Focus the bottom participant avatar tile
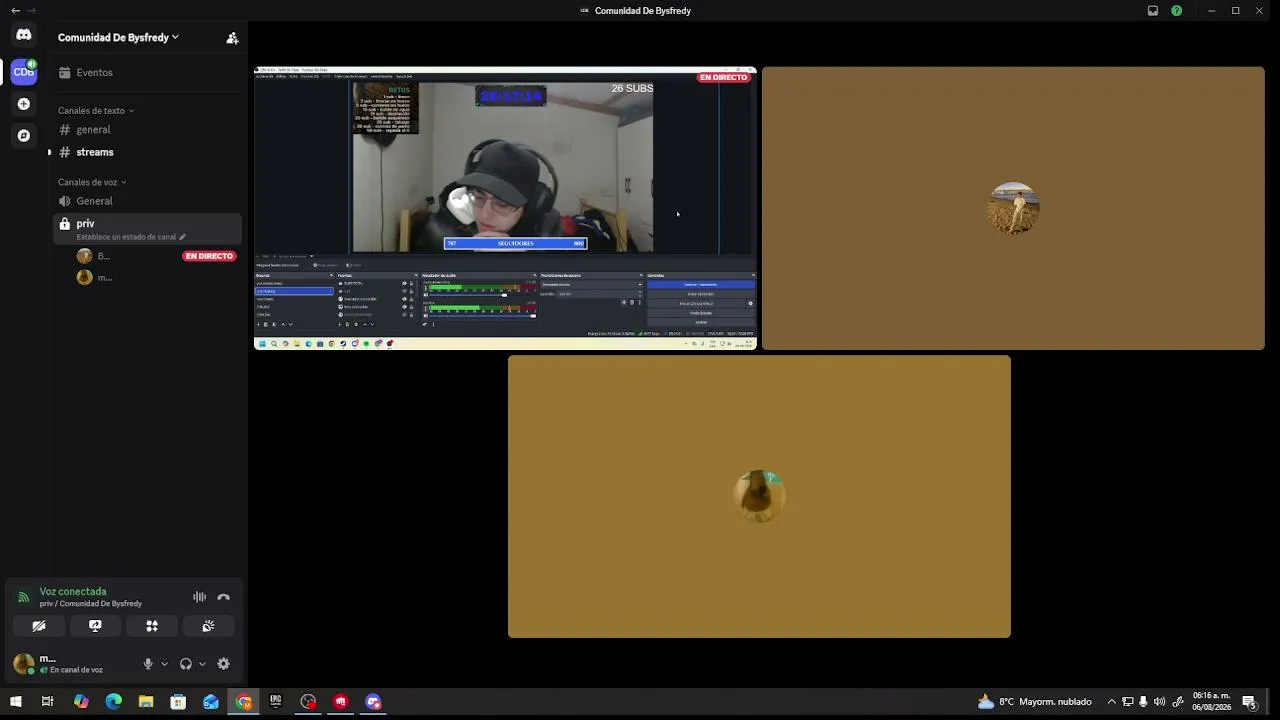This screenshot has width=1280, height=720. point(759,496)
